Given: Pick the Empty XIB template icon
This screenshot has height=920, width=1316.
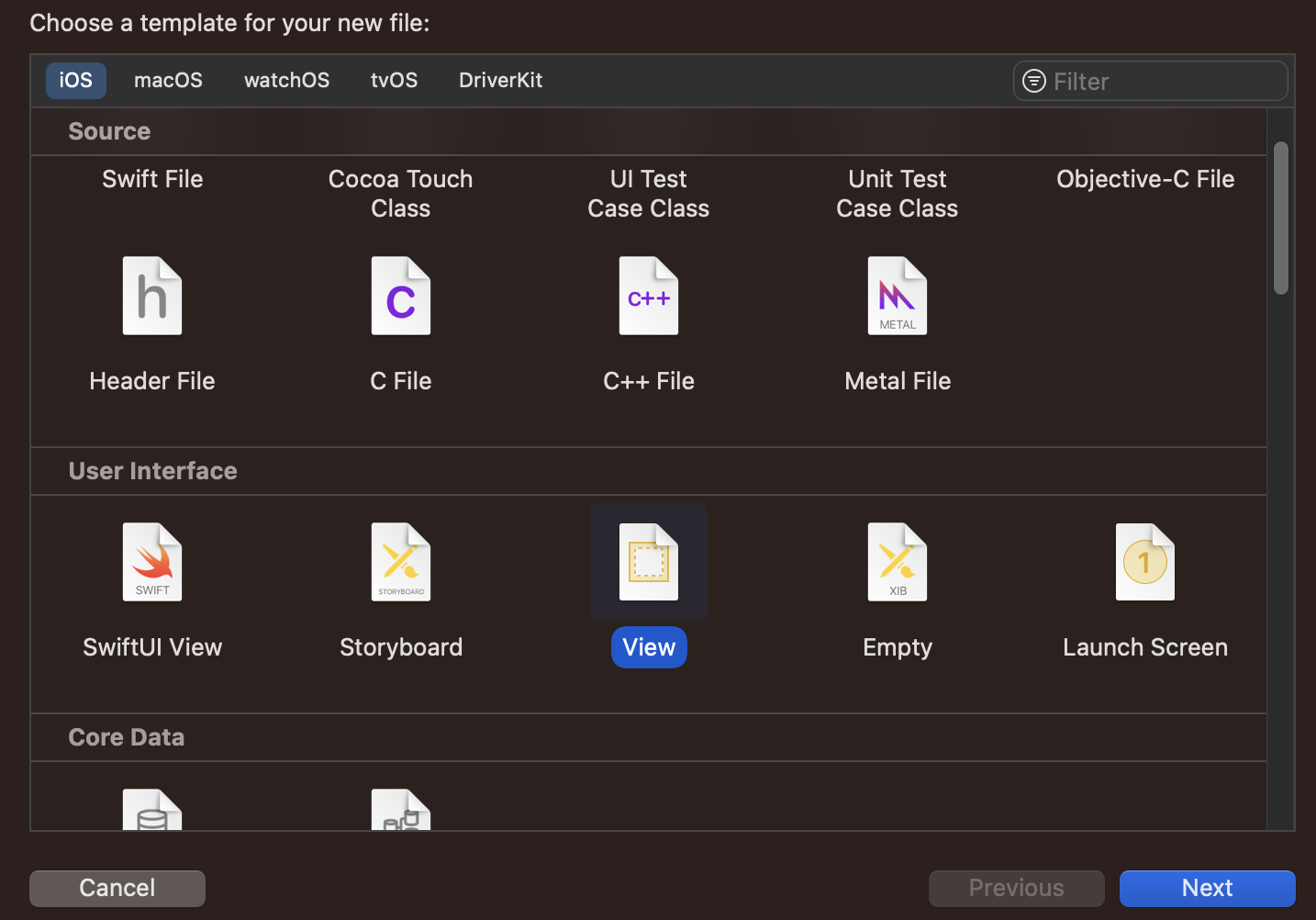Looking at the screenshot, I should tap(898, 562).
